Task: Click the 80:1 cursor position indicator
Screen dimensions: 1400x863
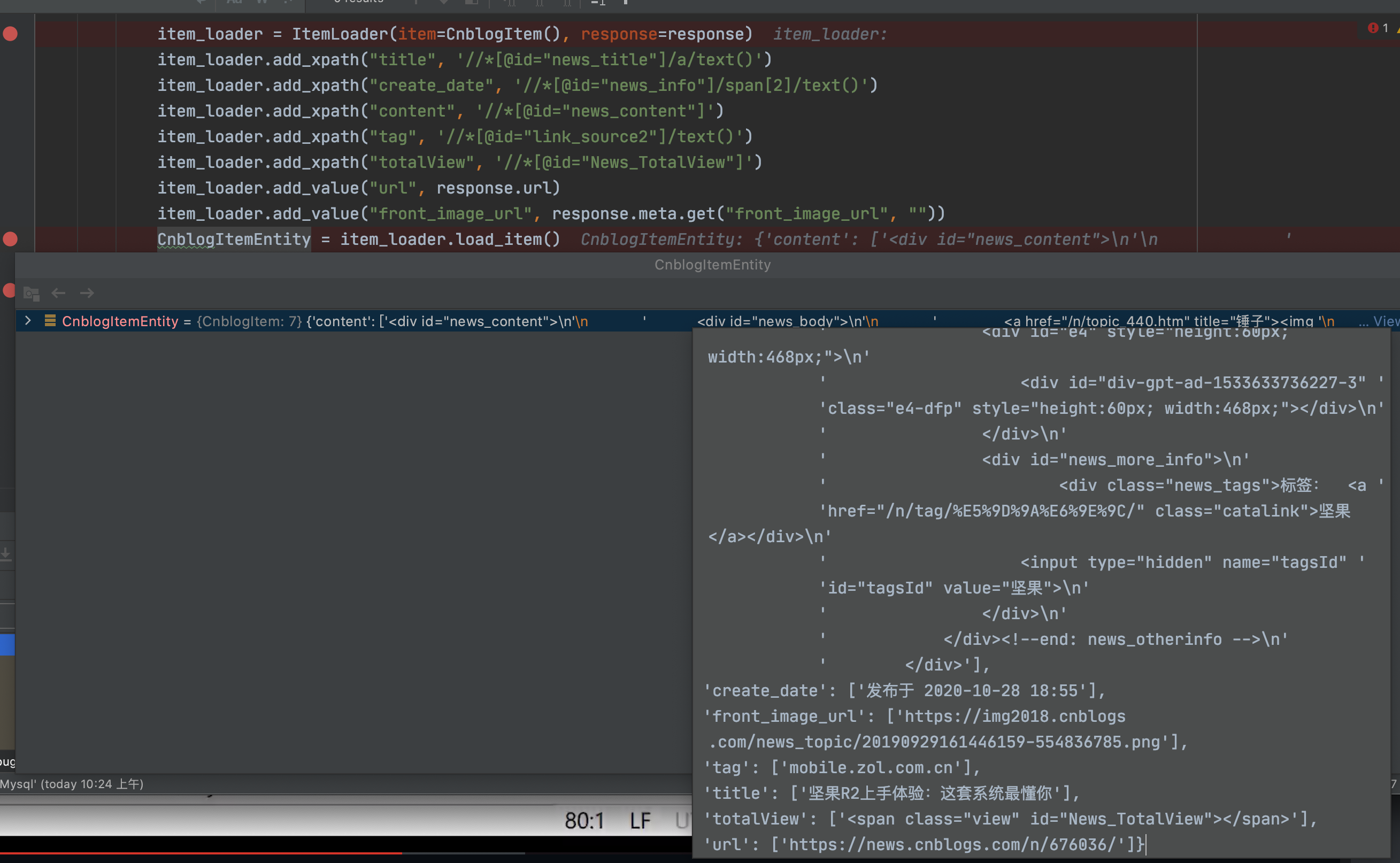Action: coord(584,821)
